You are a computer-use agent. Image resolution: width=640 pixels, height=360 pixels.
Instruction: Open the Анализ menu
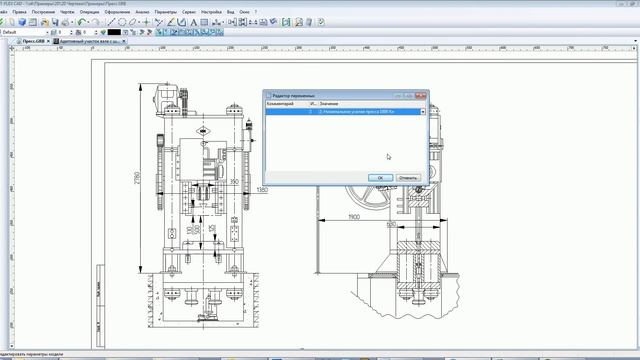[x=142, y=12]
